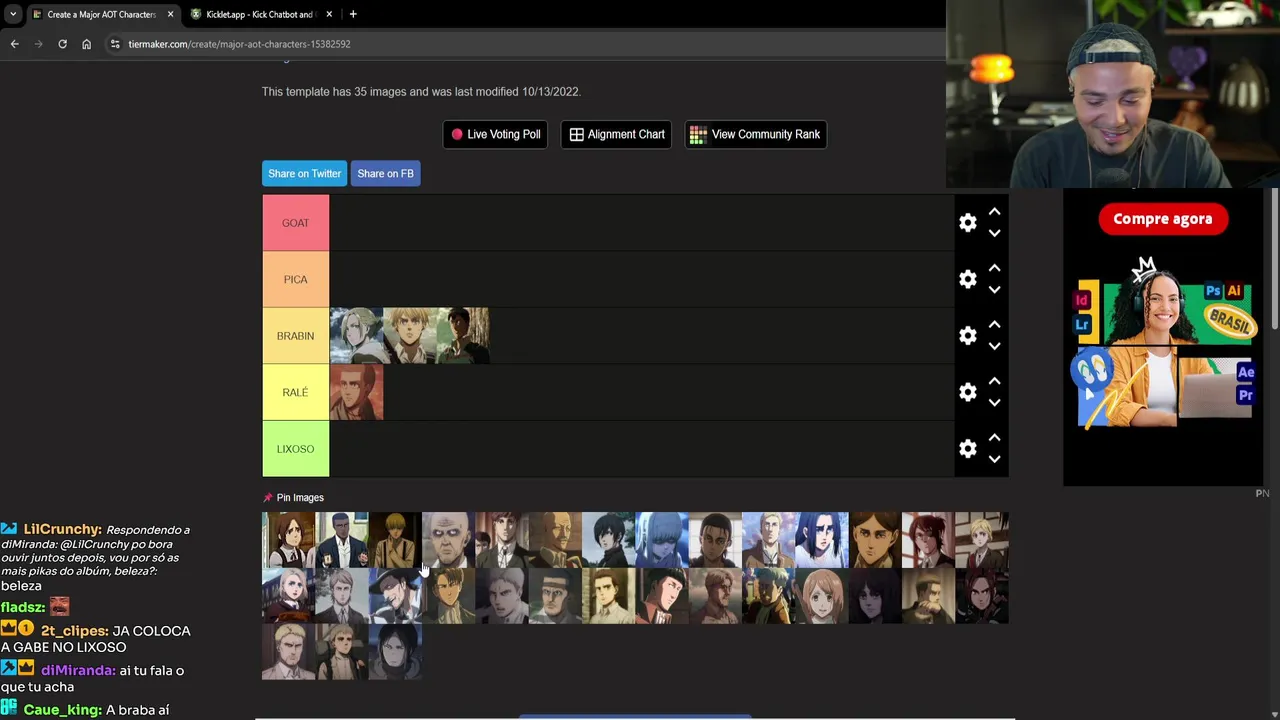Close the Kicklet.app tab
The width and height of the screenshot is (1280, 720).
click(329, 14)
